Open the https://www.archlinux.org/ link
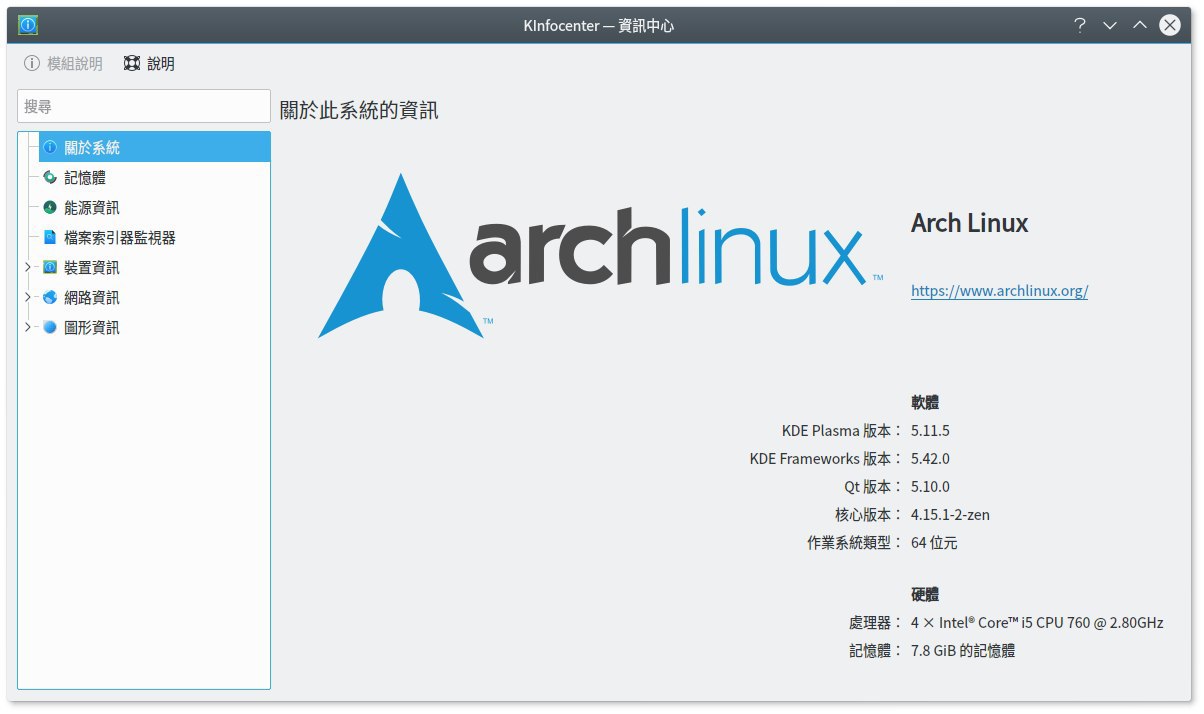Viewport: 1204px width, 714px height. (x=999, y=291)
